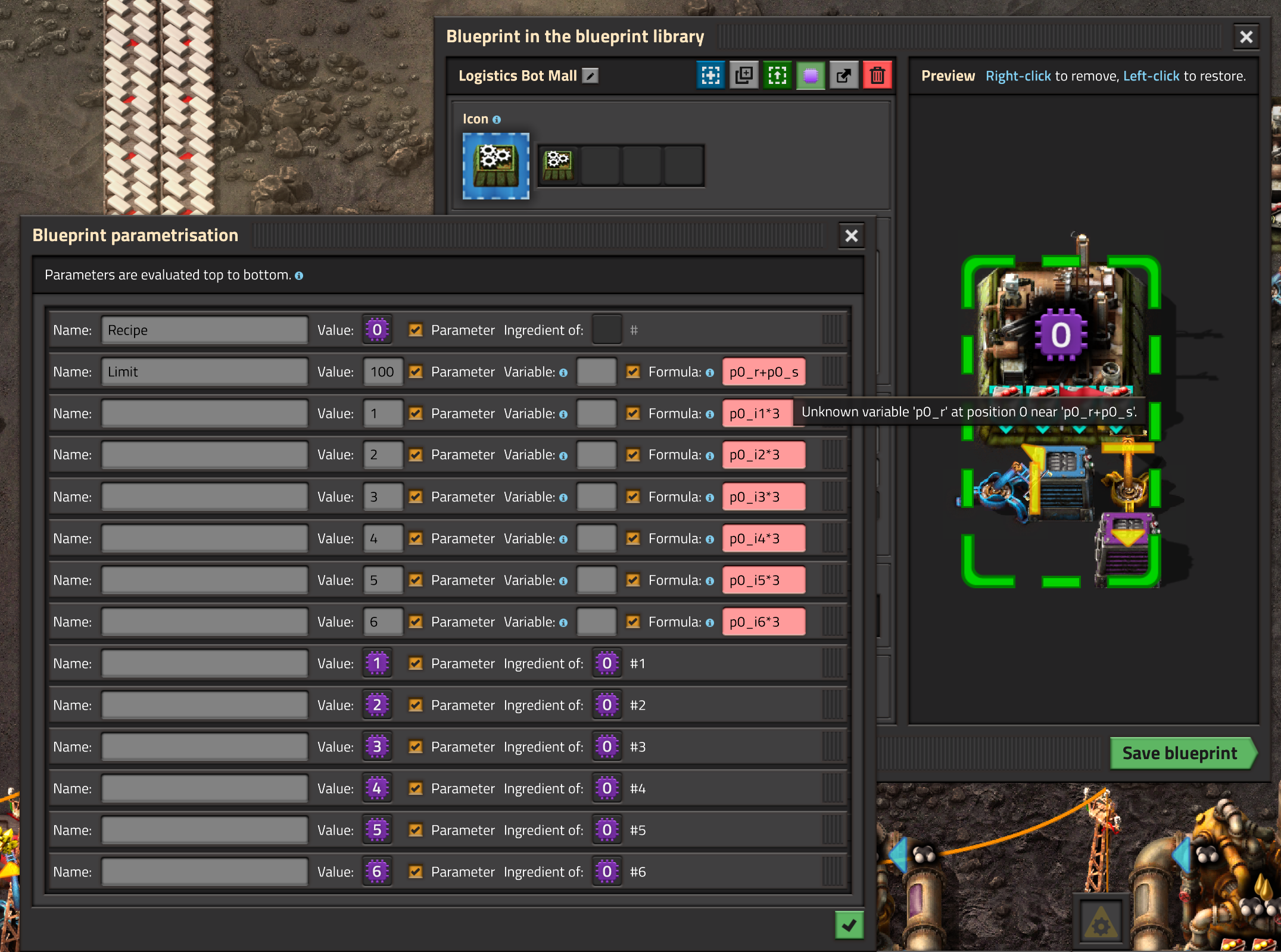
Task: Close the blueprint library window
Action: pyautogui.click(x=1246, y=37)
